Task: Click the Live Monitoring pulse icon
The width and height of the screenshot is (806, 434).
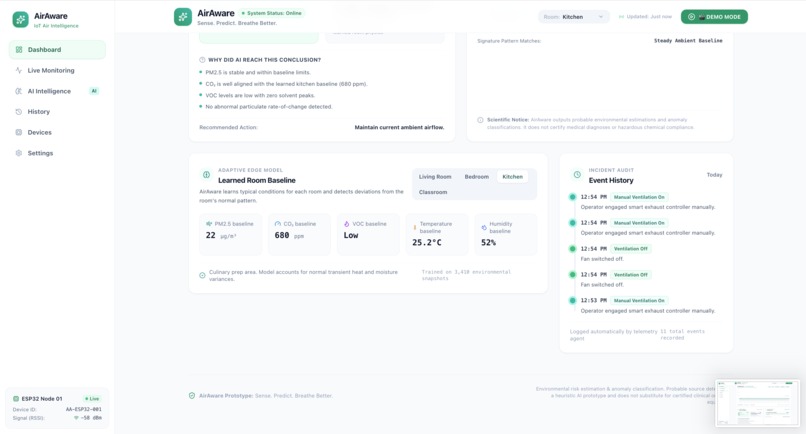Action: pyautogui.click(x=19, y=70)
